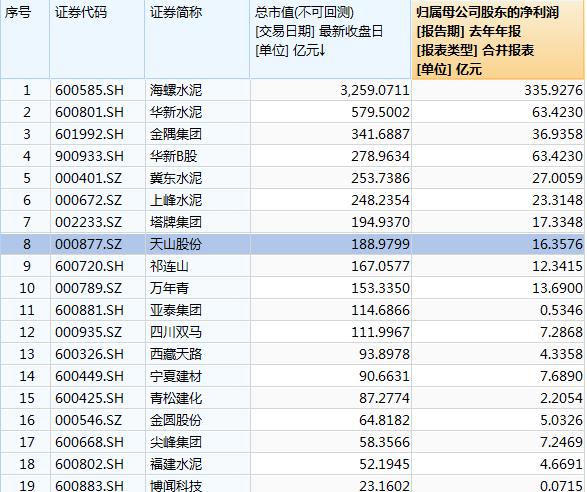Select stock code 600449.SH

[x=89, y=376]
